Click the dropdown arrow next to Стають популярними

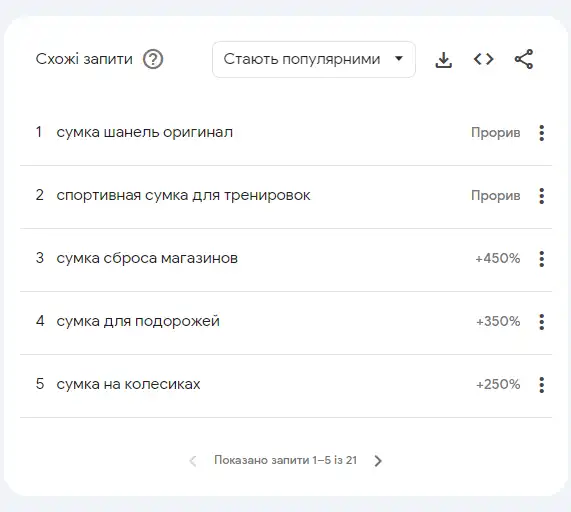pos(399,58)
